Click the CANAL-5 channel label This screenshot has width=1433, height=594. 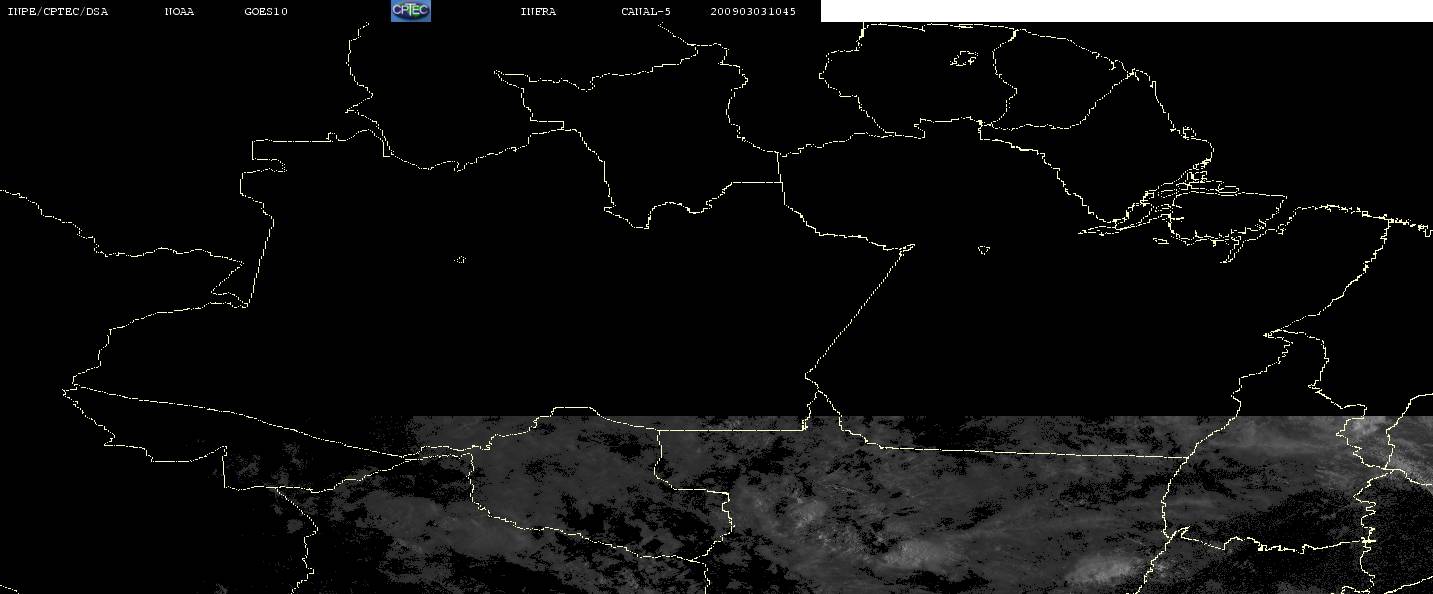[646, 12]
